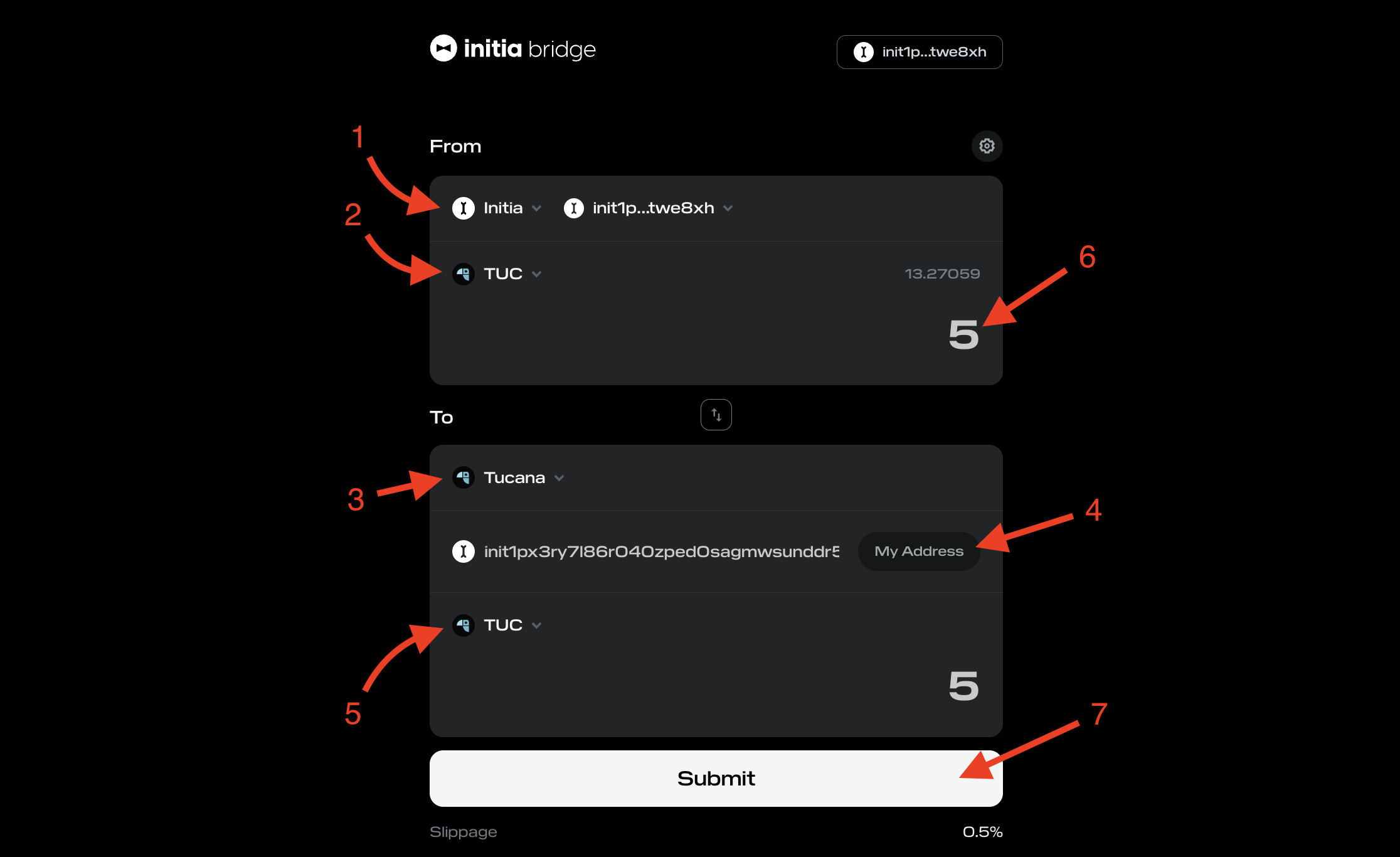Open the From wallet address dropdown
The height and width of the screenshot is (857, 1400).
coord(648,208)
